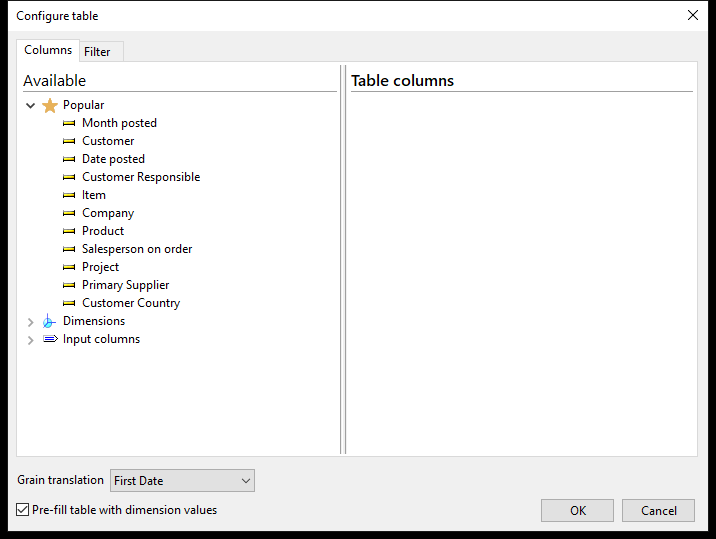
Task: Click the Input columns group label
Action: pos(101,339)
